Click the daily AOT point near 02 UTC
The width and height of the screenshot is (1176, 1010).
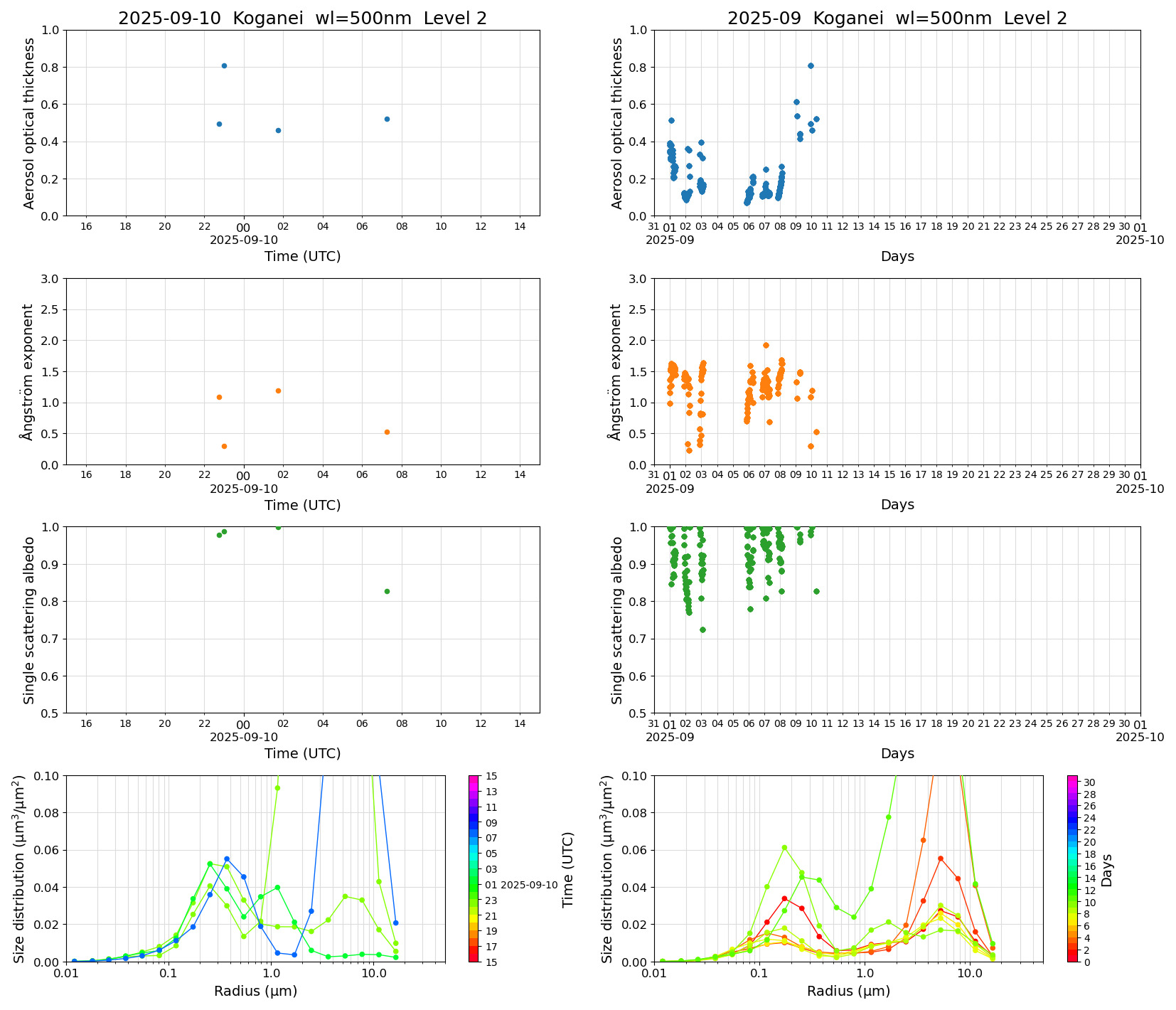(x=278, y=130)
